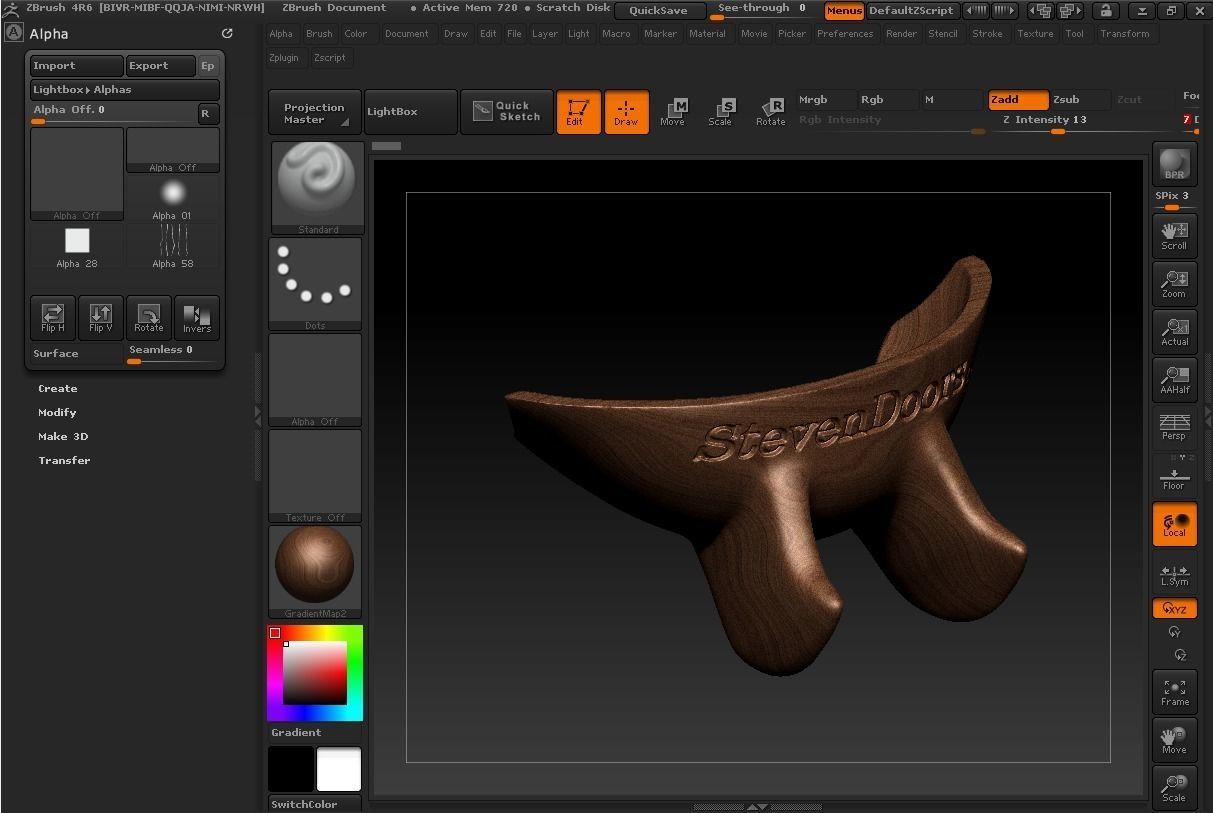Select the Alpha 58 thumbnail
The height and width of the screenshot is (813, 1213).
click(172, 246)
